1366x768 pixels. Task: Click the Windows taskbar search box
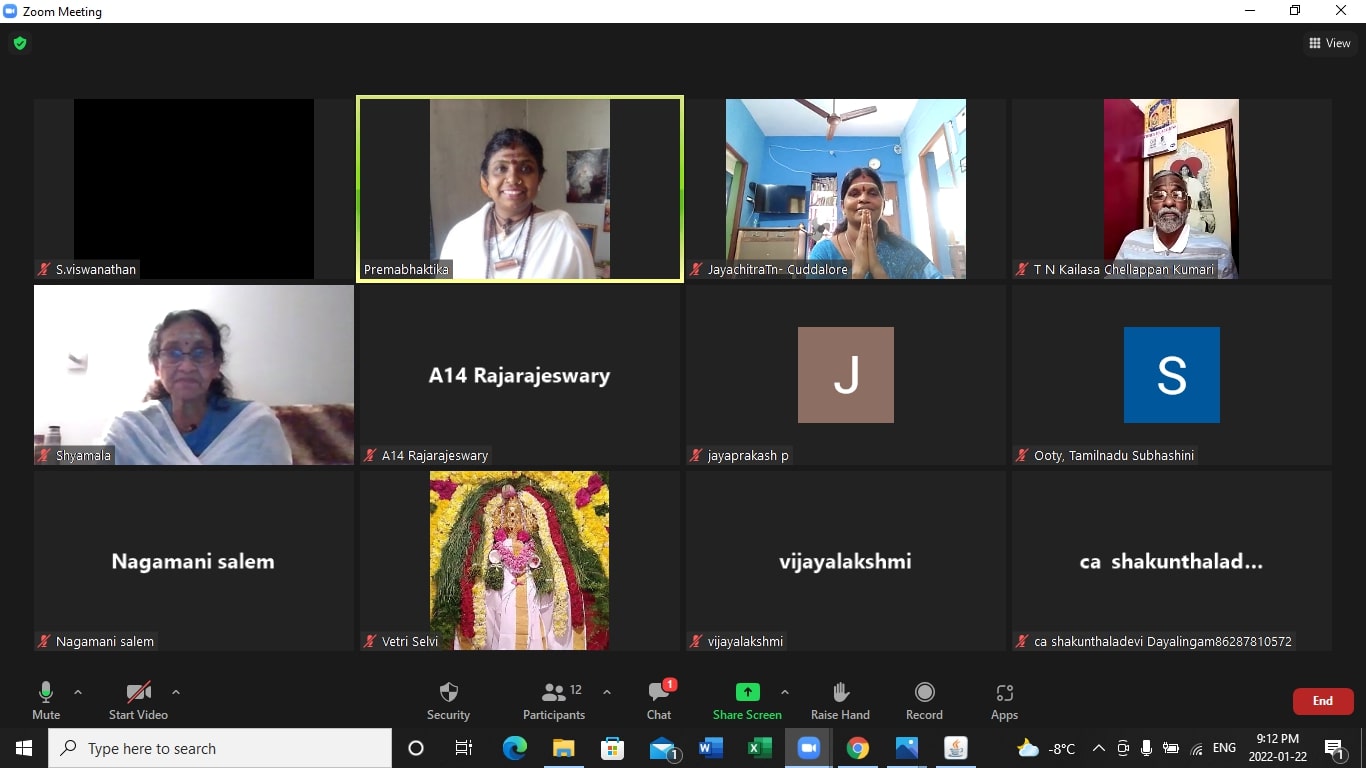[220, 748]
